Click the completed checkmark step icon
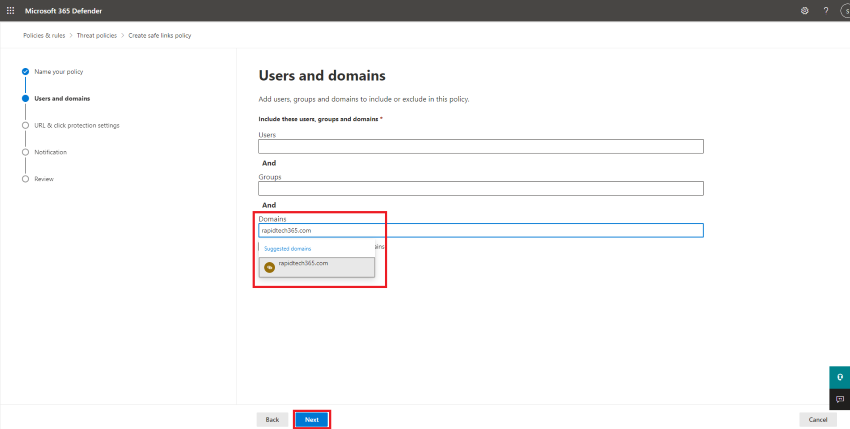This screenshot has width=850, height=429. click(25, 72)
